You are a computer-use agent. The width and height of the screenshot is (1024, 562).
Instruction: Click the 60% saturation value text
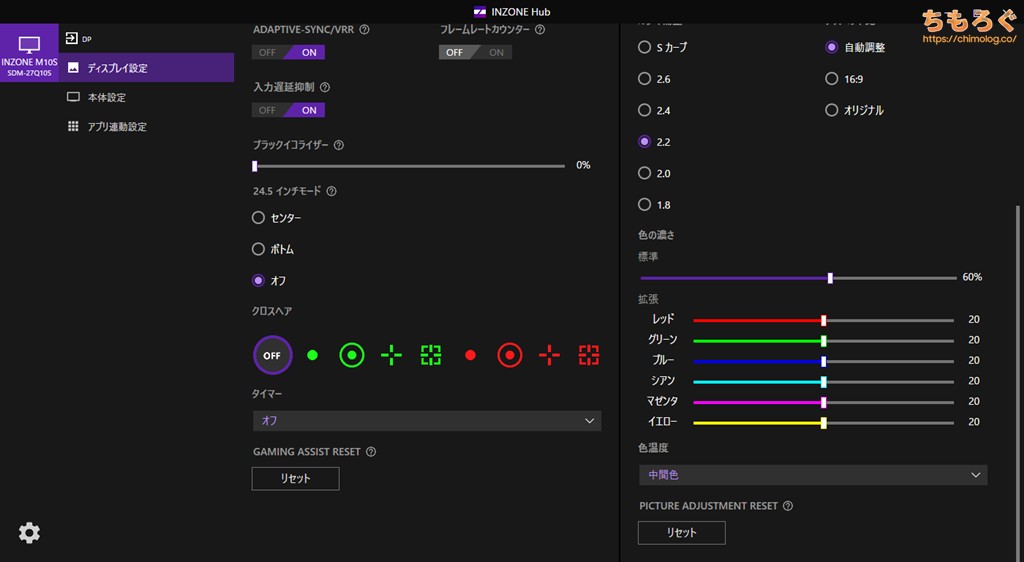(x=972, y=277)
